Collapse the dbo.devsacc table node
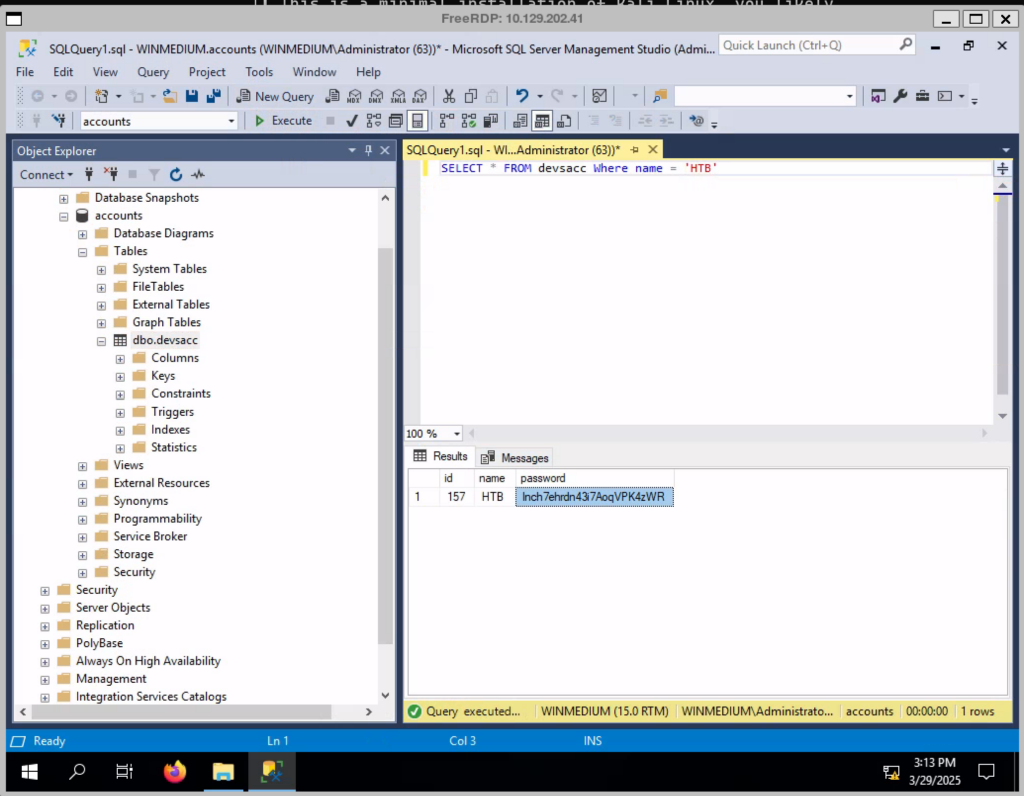Image resolution: width=1024 pixels, height=796 pixels. pyautogui.click(x=101, y=340)
